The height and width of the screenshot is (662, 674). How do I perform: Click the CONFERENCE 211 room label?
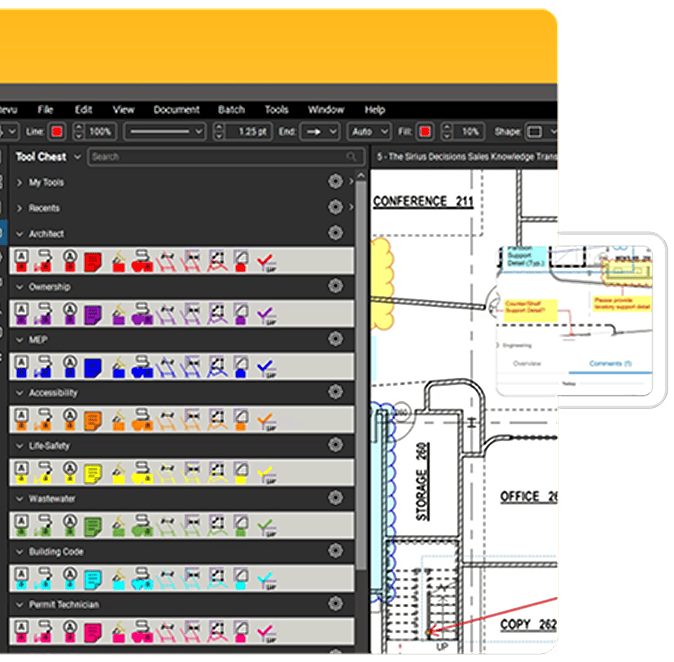(x=423, y=202)
